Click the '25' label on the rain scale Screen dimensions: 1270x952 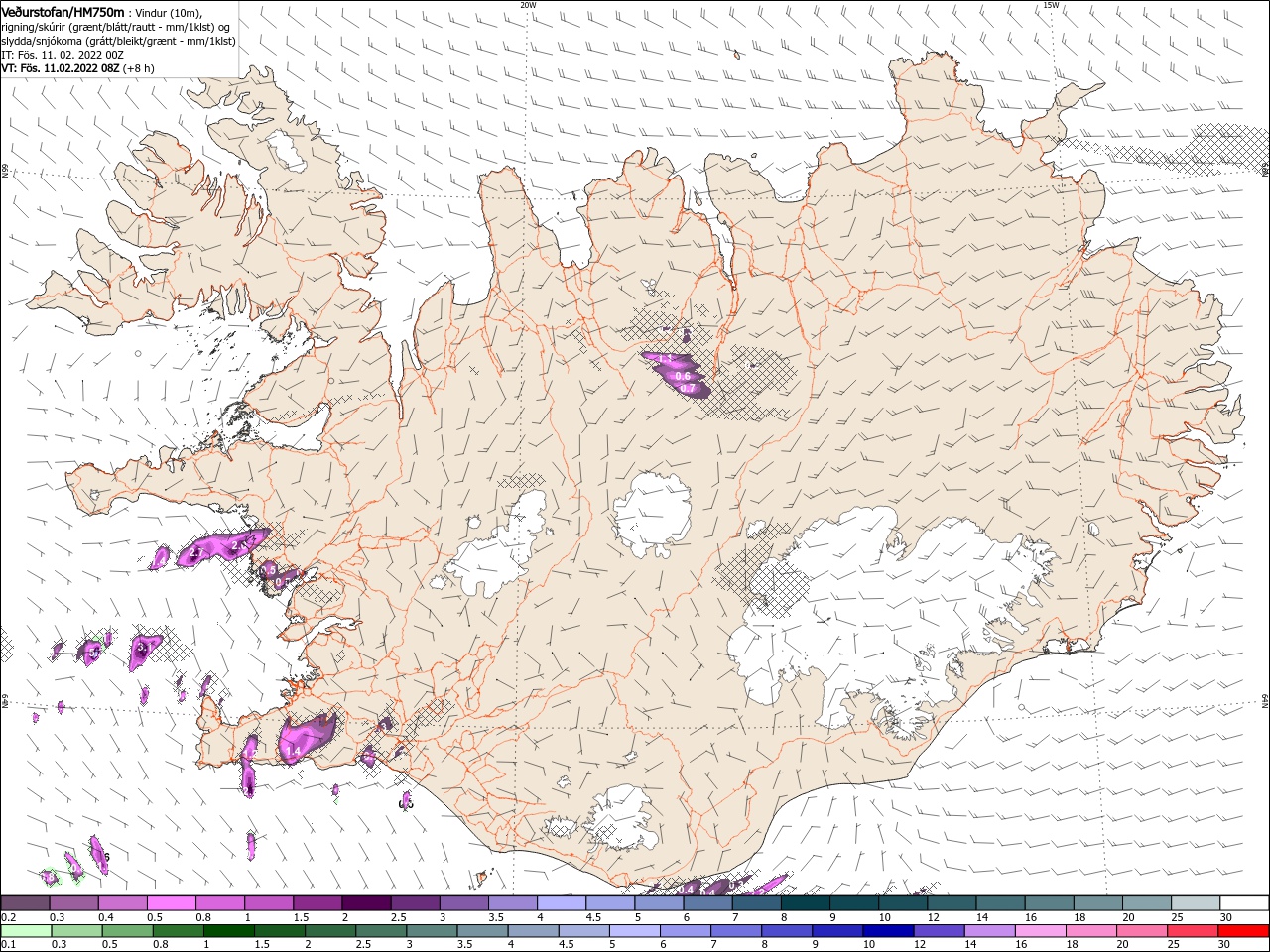pos(1172,944)
